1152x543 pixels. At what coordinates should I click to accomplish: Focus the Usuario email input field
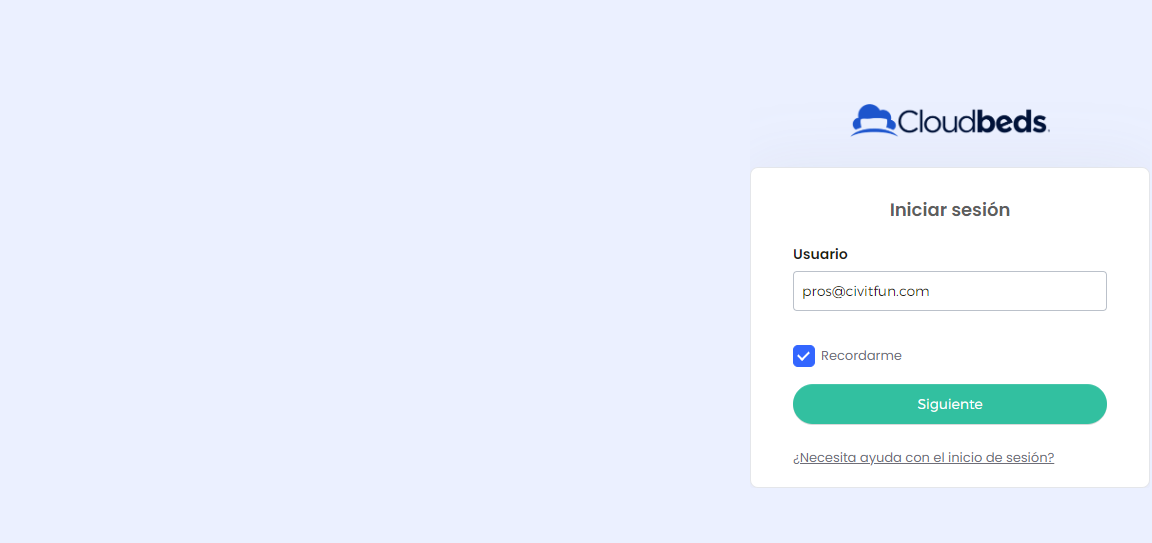[x=950, y=291]
